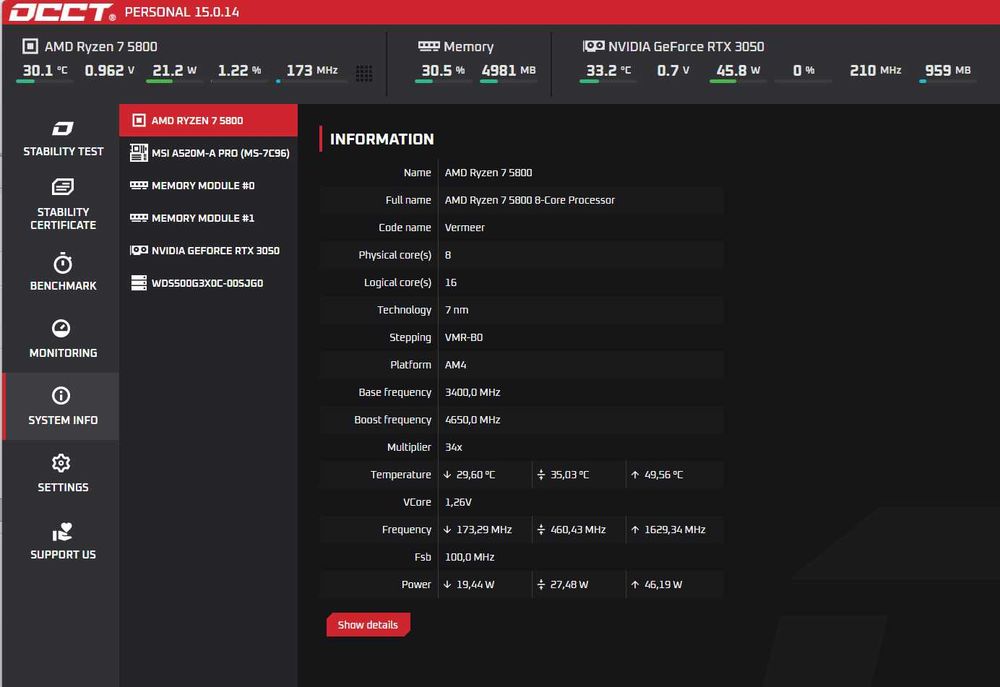The image size is (1000, 687).
Task: Select MEMORY MODULE #1 entry
Action: coord(209,218)
